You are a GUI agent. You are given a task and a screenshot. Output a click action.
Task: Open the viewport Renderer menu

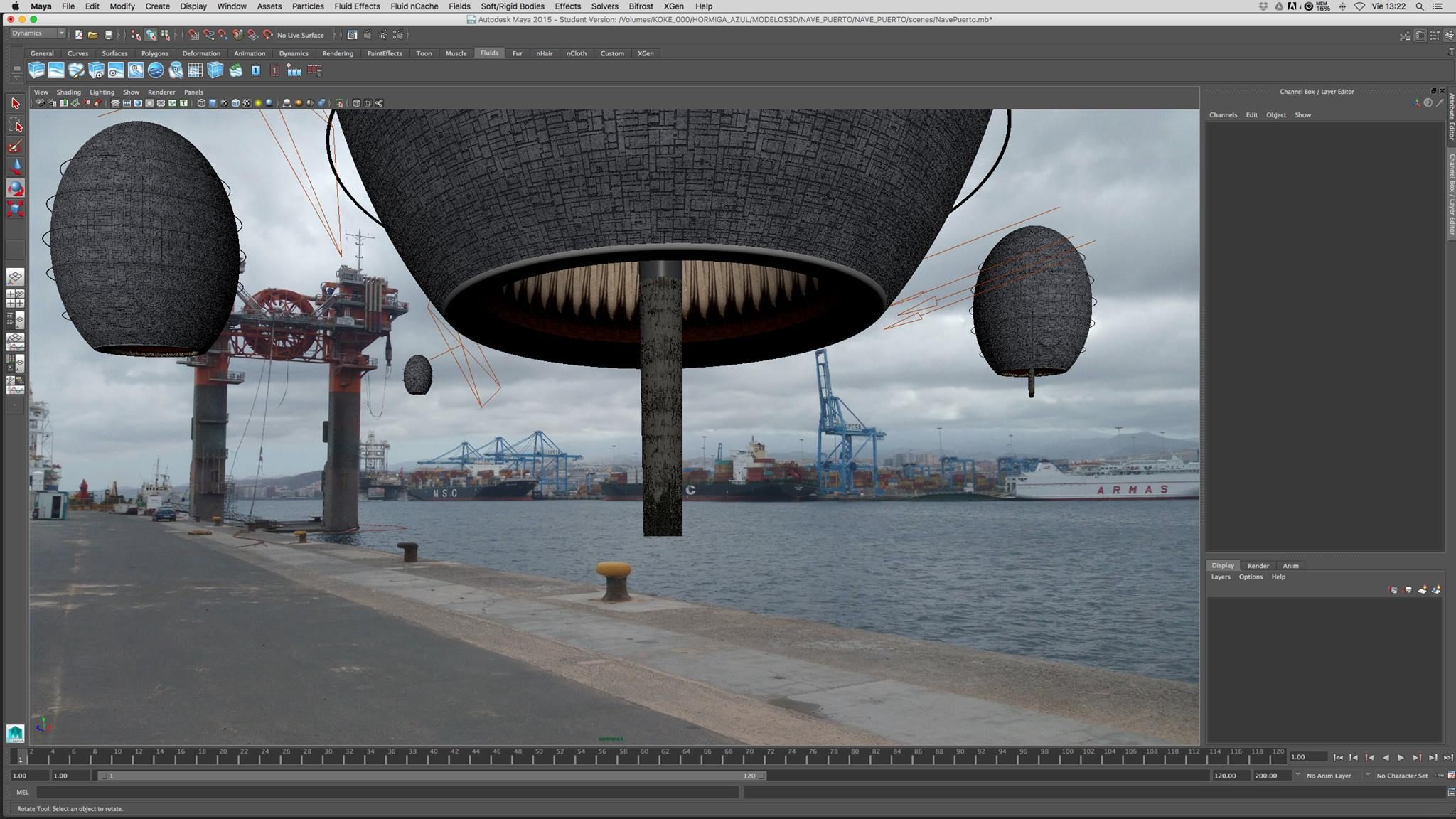(x=161, y=92)
